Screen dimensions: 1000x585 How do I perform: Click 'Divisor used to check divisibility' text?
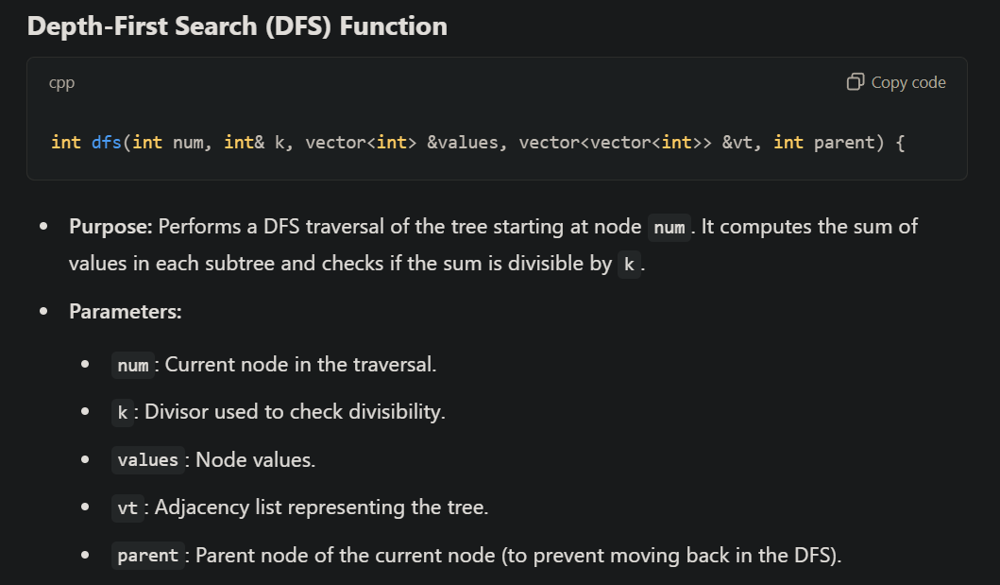(x=295, y=412)
